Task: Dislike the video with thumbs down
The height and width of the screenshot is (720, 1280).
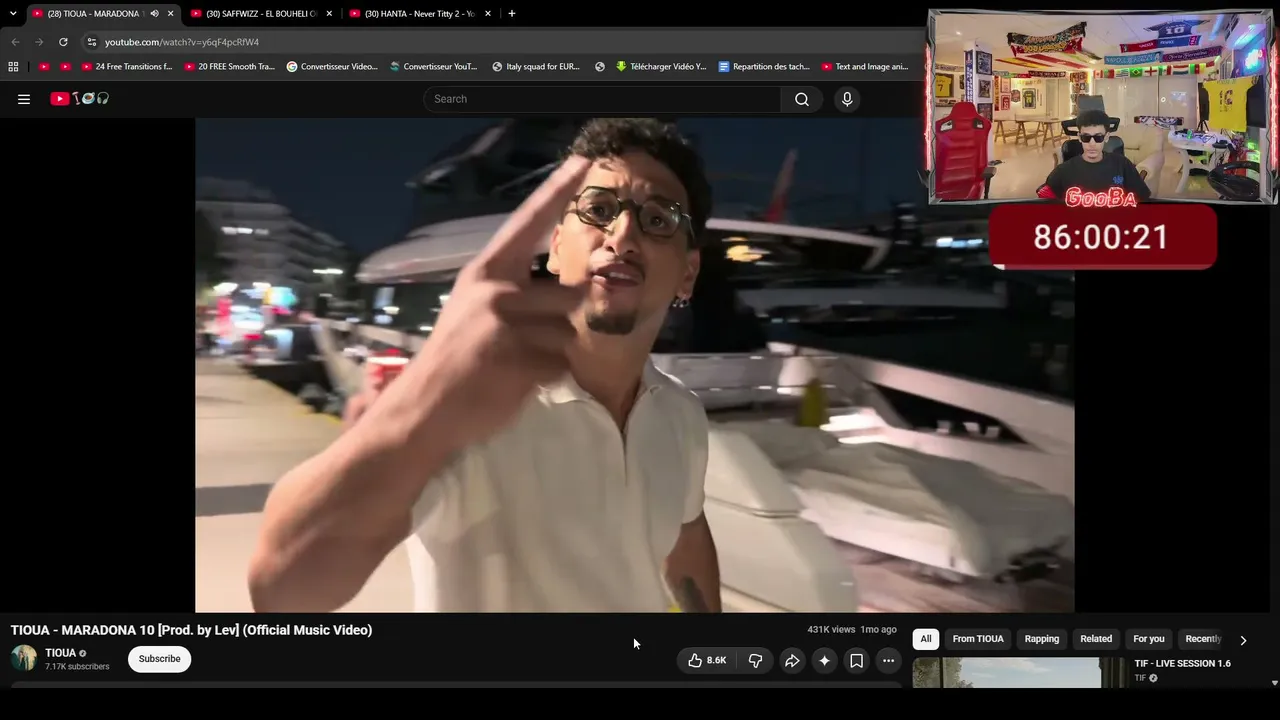Action: (x=755, y=660)
